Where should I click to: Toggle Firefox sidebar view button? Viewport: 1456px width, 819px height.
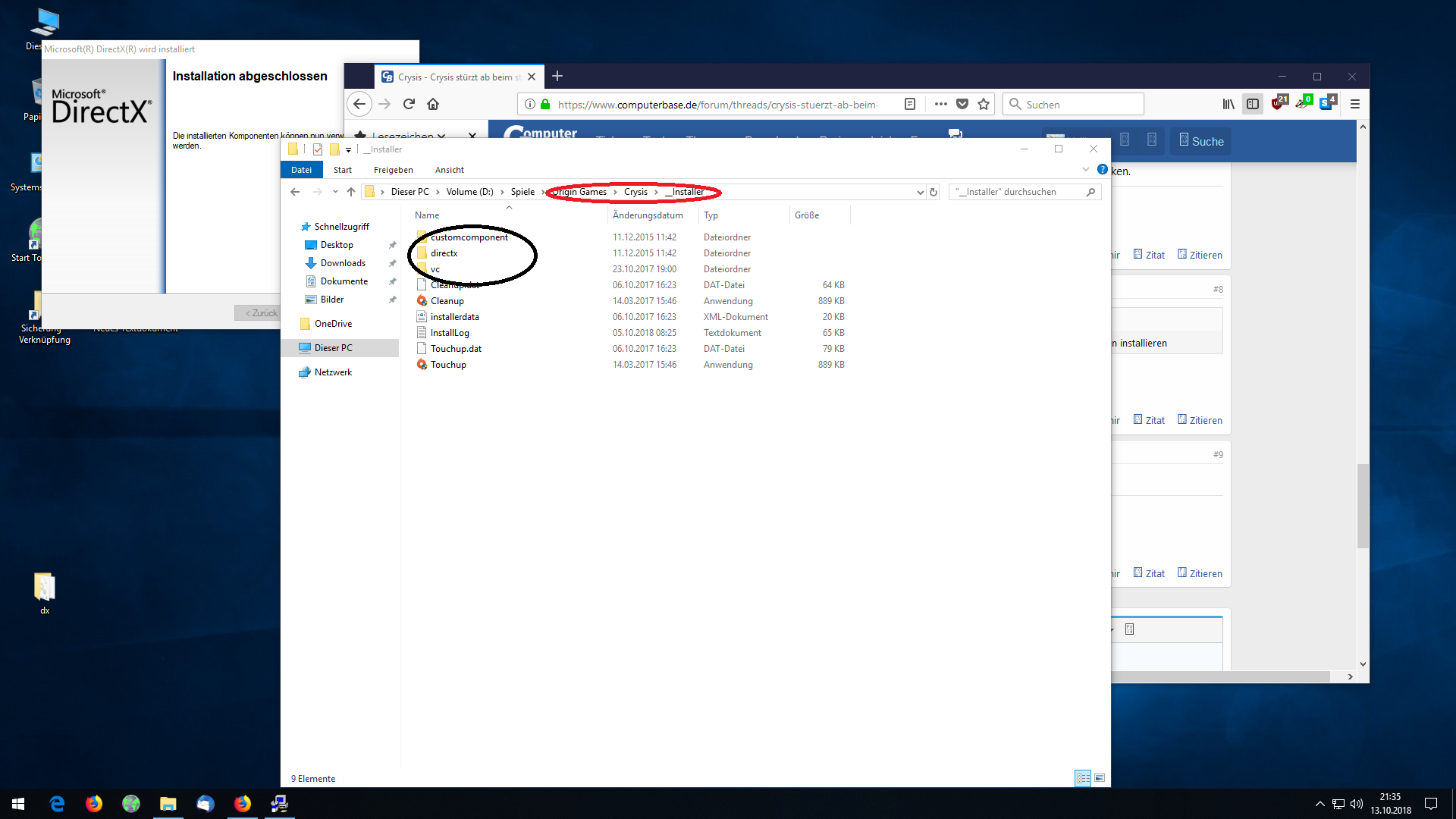(x=1253, y=105)
